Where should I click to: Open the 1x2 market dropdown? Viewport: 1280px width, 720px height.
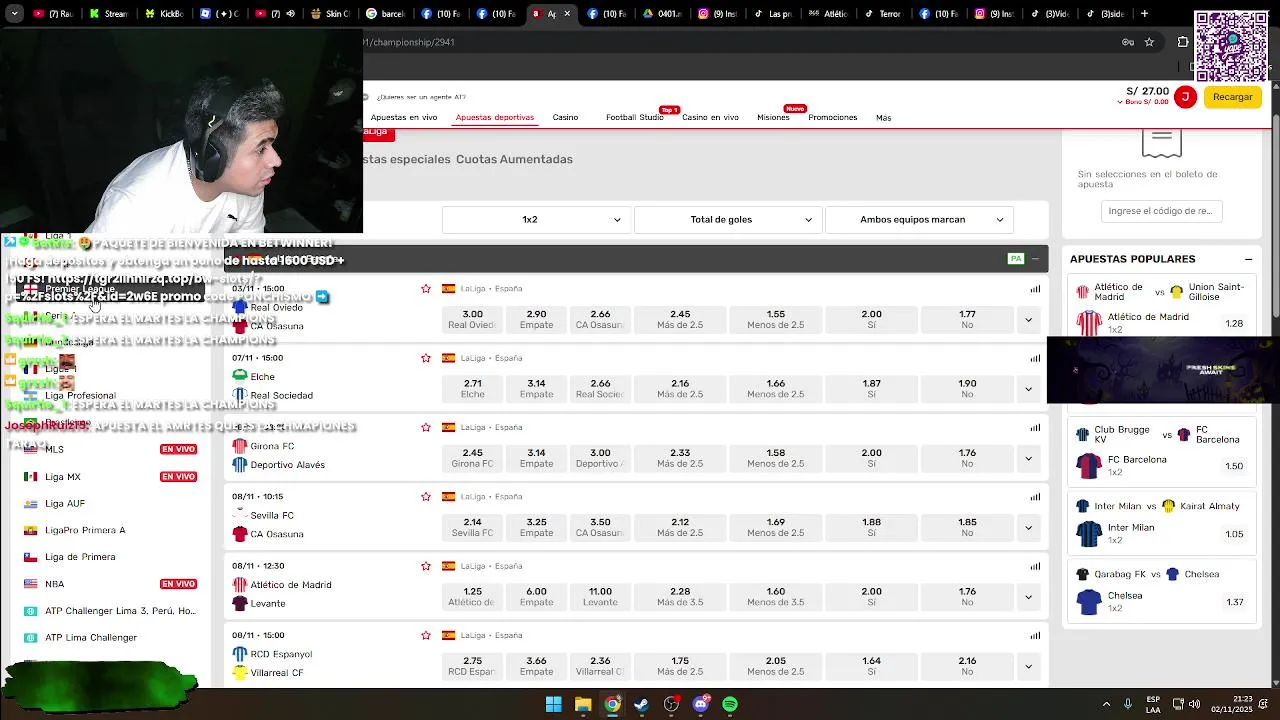tap(535, 220)
